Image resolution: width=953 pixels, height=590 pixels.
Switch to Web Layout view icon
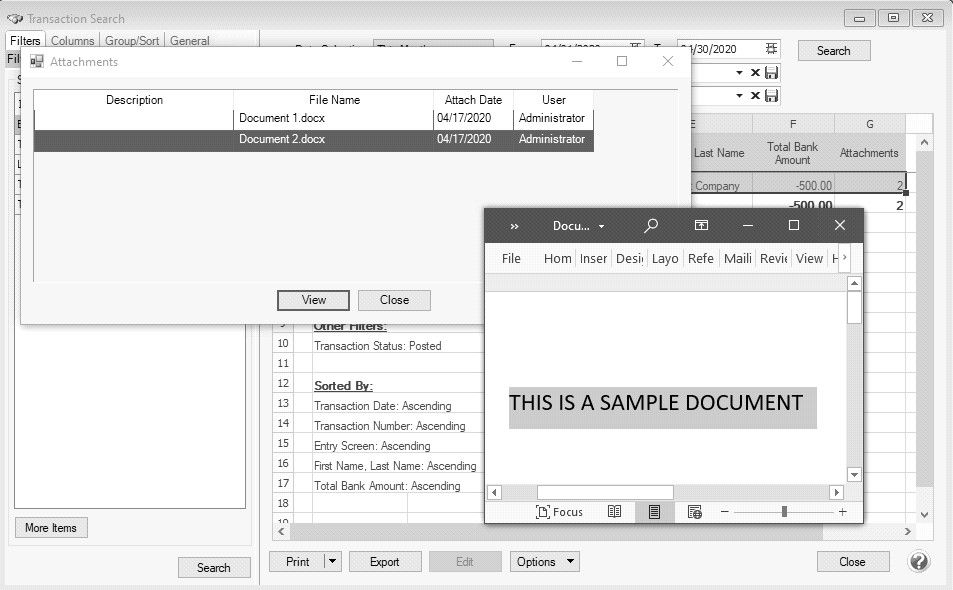point(694,512)
